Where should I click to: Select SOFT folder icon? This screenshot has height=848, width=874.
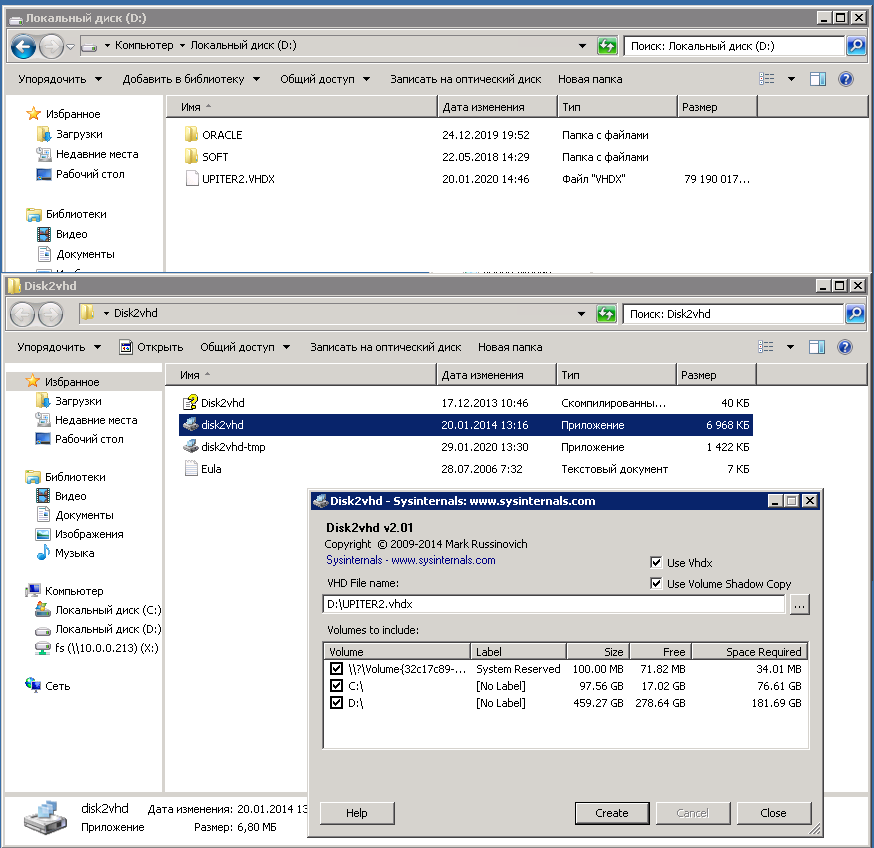tap(191, 157)
